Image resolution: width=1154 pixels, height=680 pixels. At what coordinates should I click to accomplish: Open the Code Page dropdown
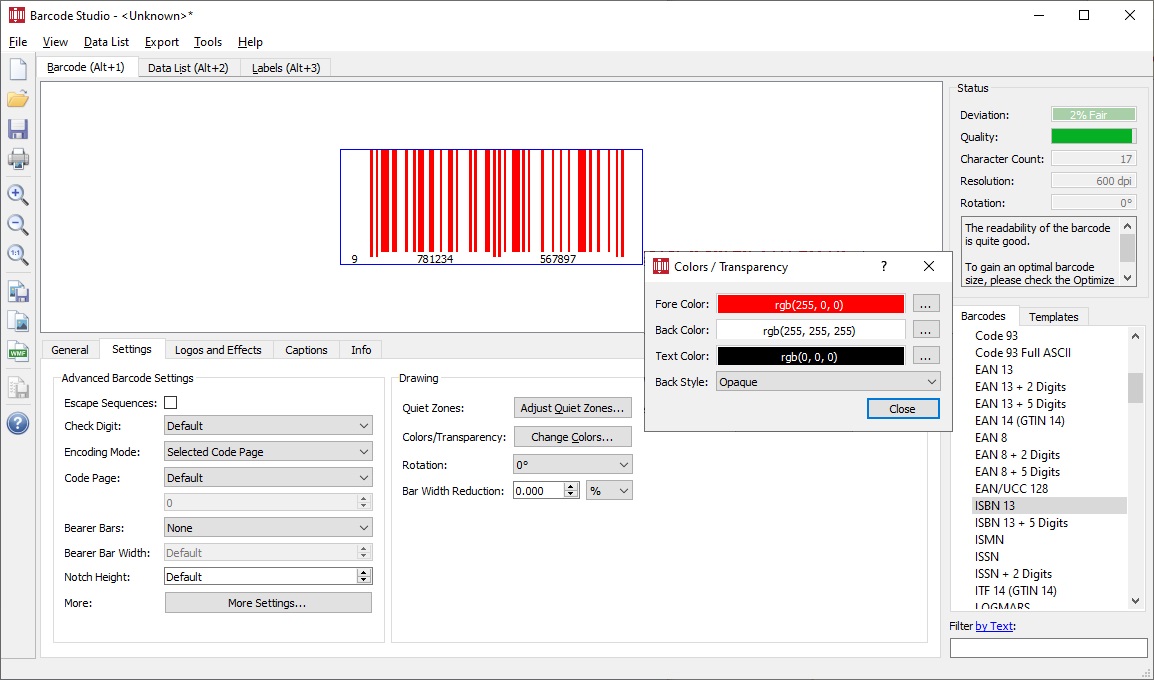268,478
